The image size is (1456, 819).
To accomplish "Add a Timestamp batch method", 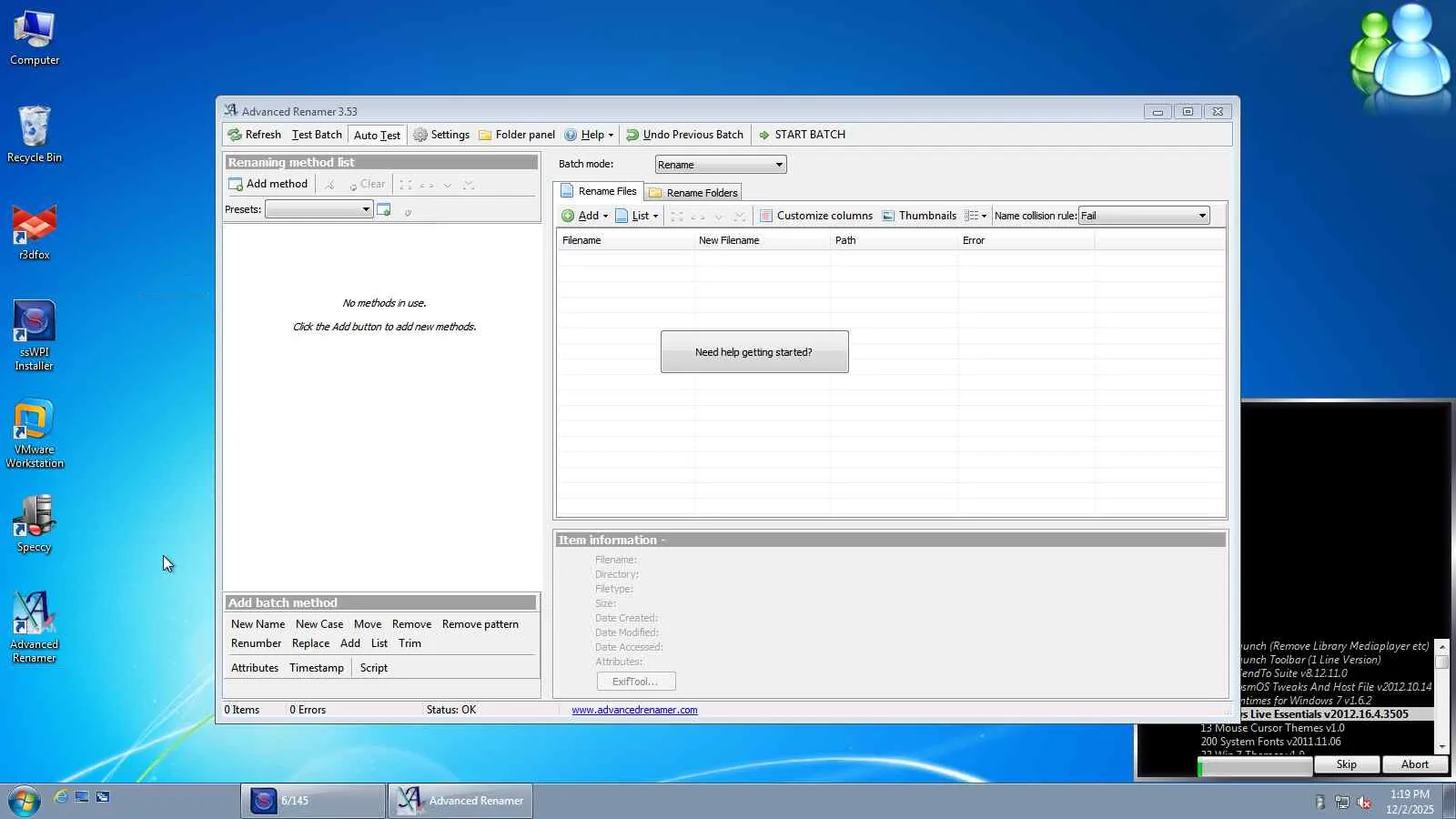I will tap(317, 668).
